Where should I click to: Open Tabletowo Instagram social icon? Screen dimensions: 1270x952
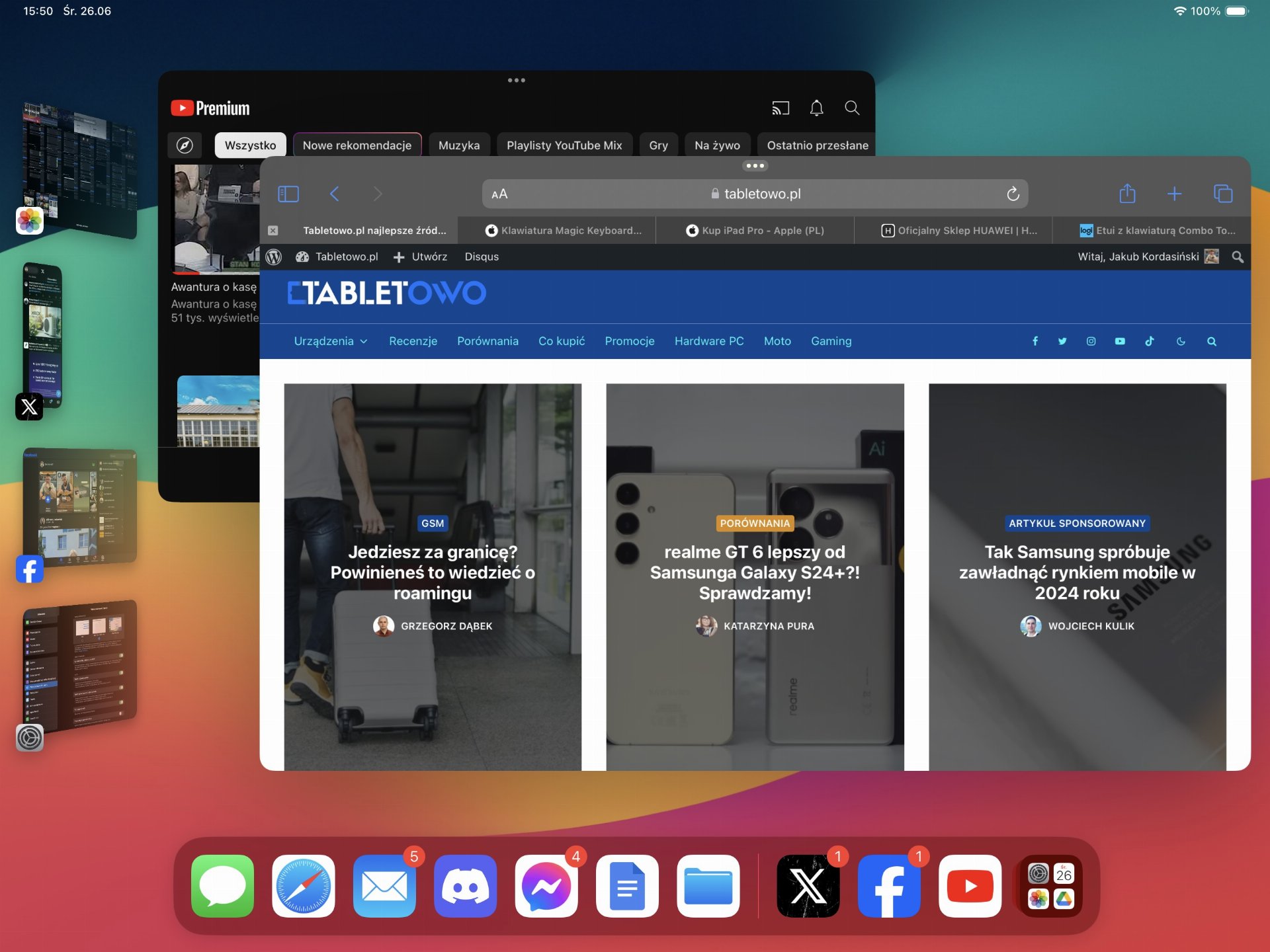coord(1091,341)
